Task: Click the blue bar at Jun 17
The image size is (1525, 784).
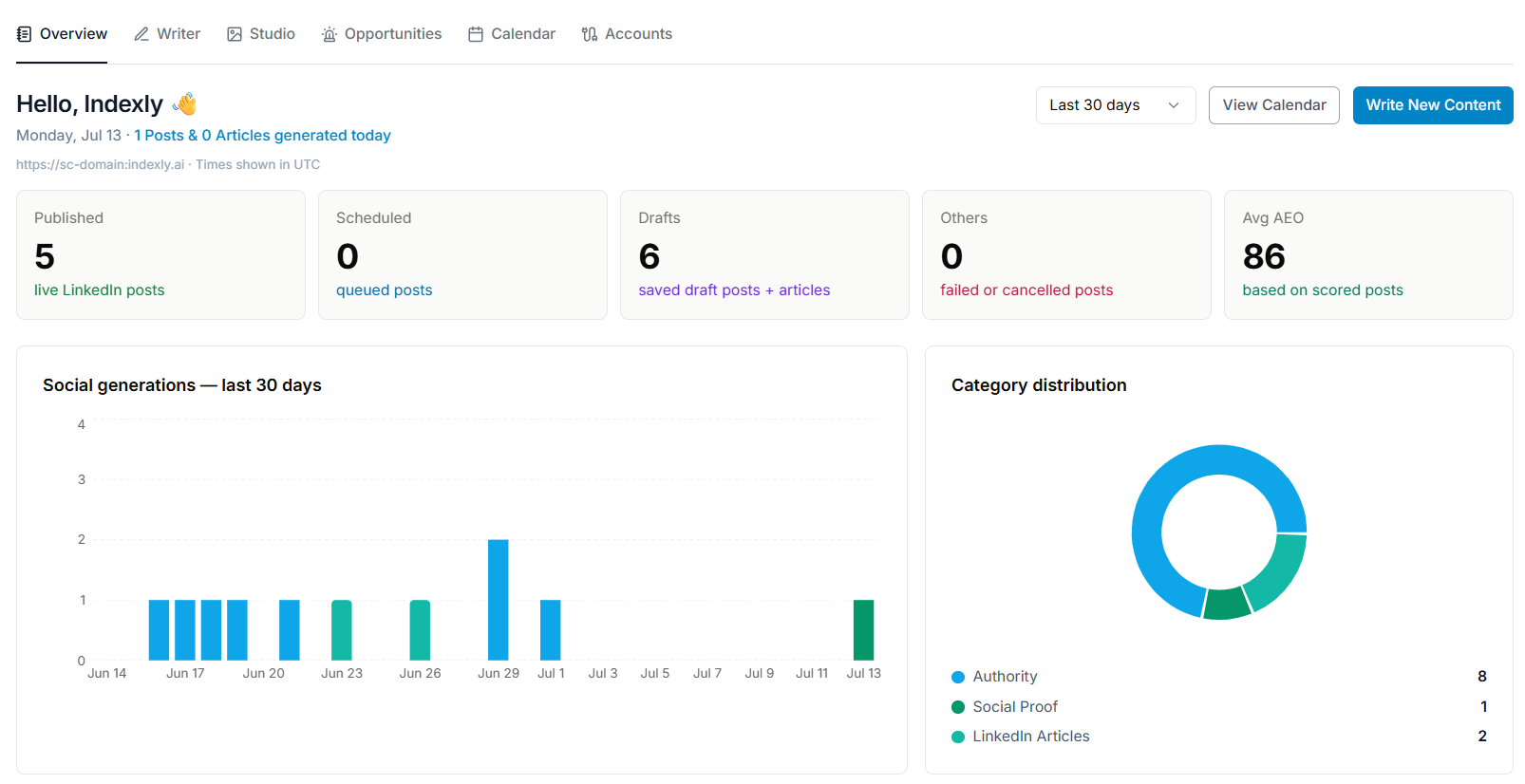Action: [185, 630]
